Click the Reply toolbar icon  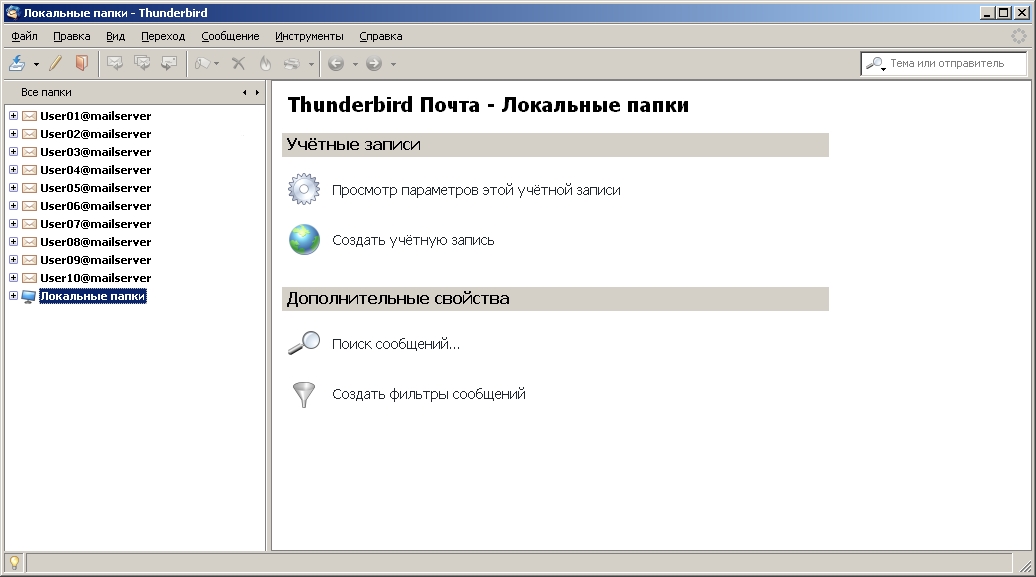click(115, 63)
